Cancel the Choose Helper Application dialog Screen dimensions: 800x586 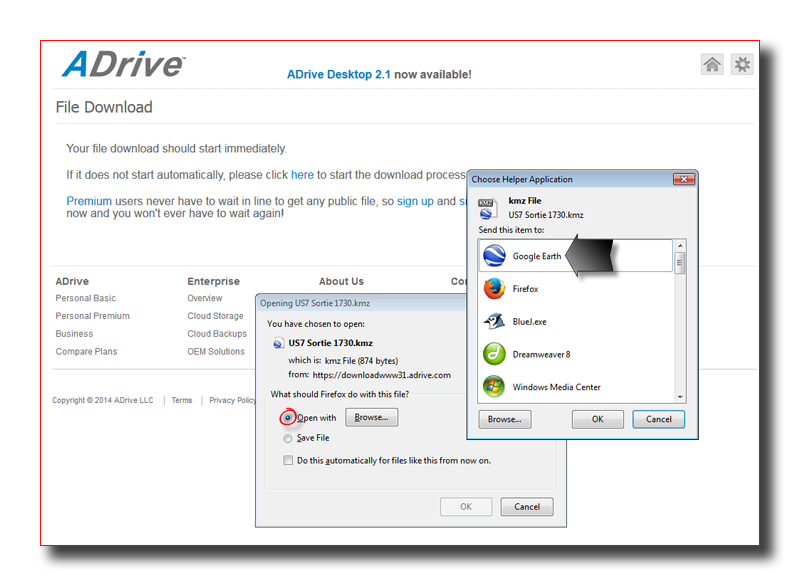coord(659,419)
